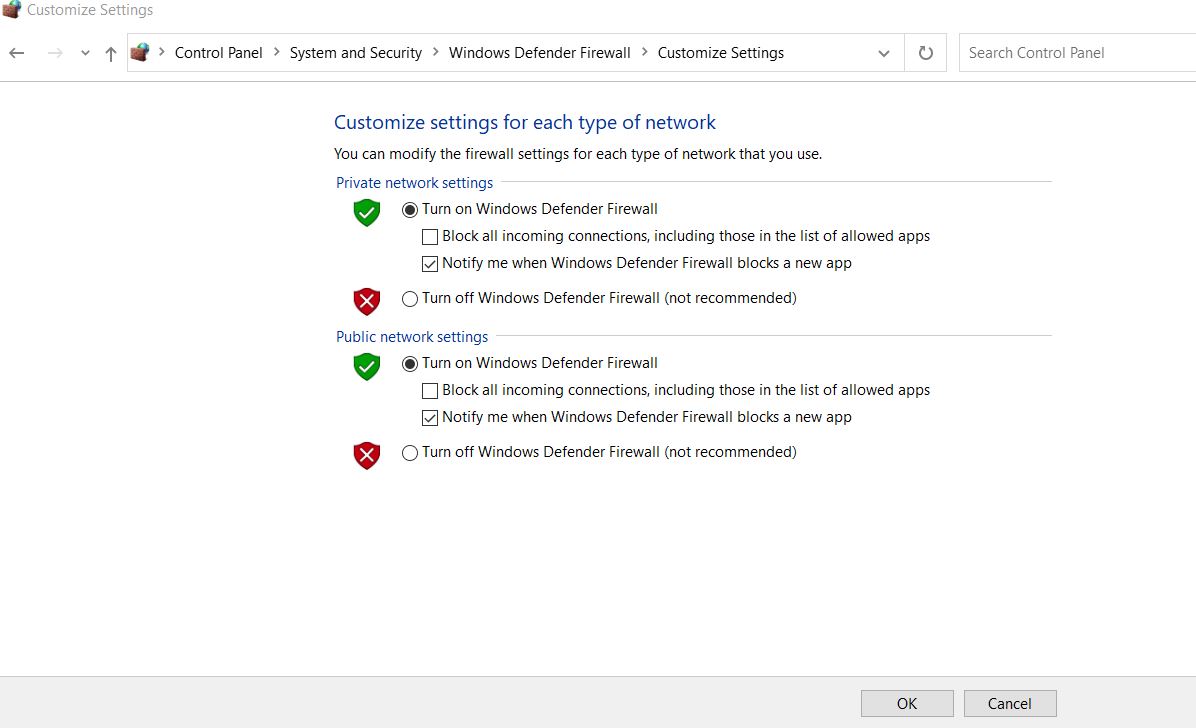Click text You can modify the firewall settings
1196x728 pixels.
point(578,154)
